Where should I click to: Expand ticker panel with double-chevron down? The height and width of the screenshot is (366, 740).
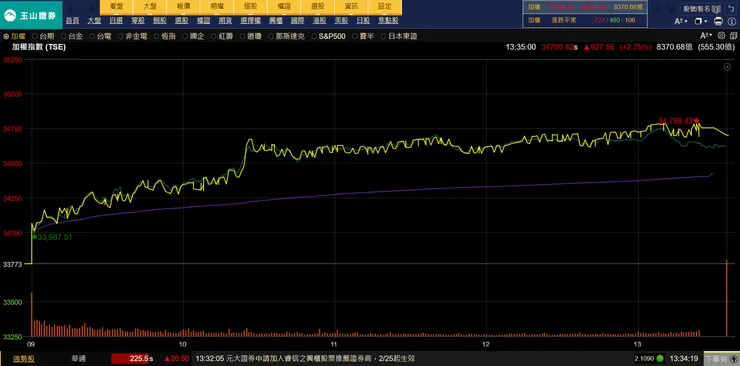click(671, 8)
